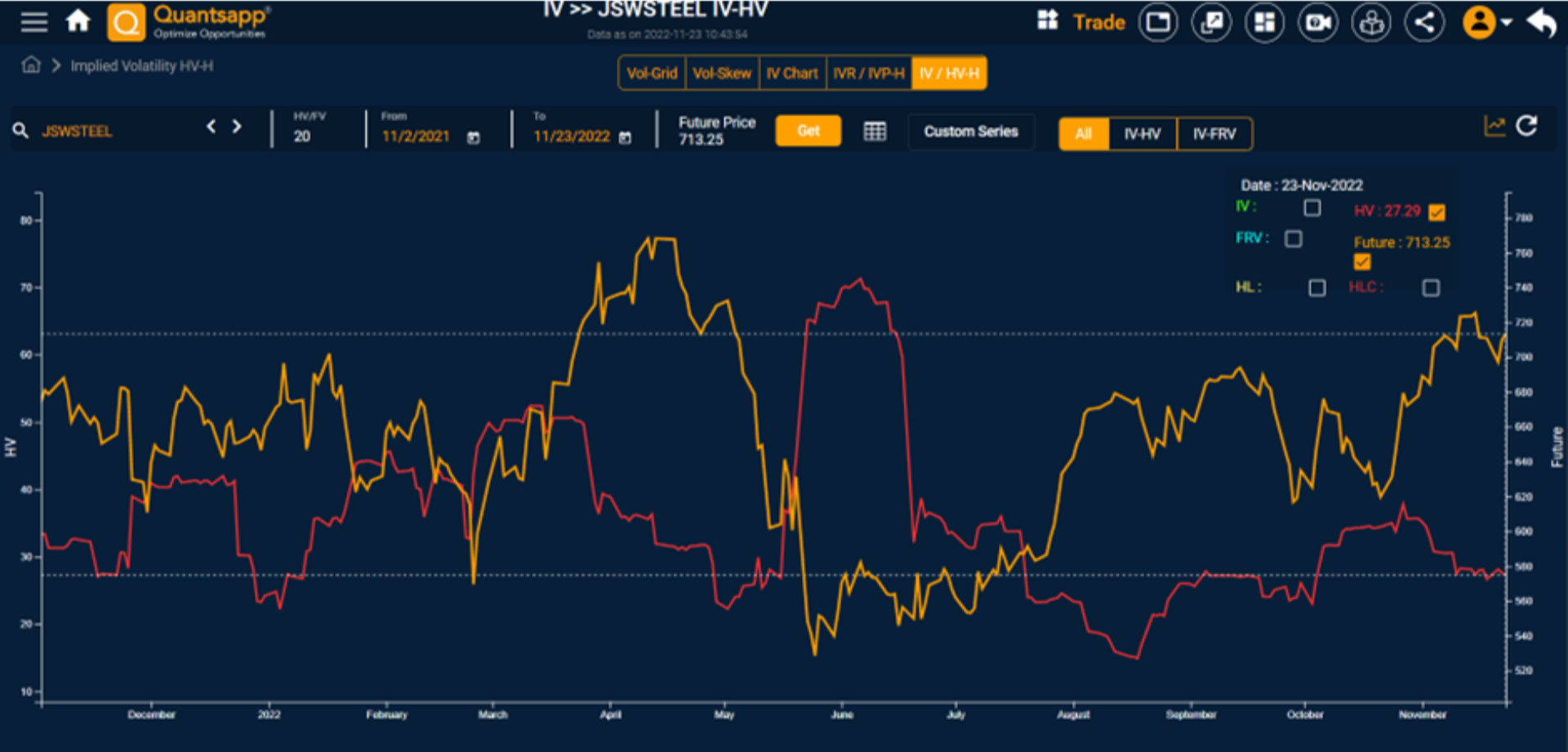Click the share icon in top toolbar
Viewport: 1568px width, 752px height.
pos(1425,22)
